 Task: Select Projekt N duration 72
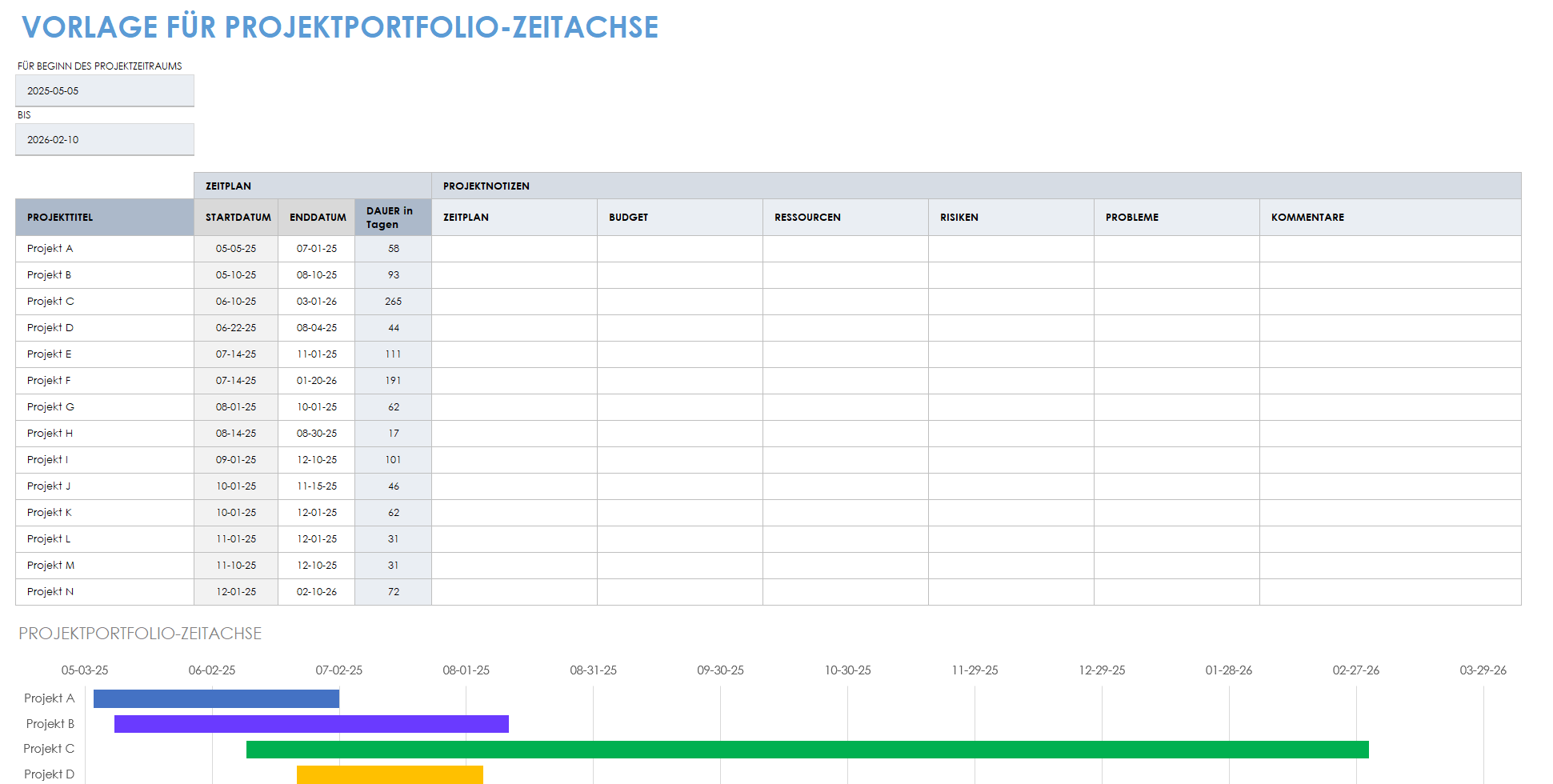(393, 592)
